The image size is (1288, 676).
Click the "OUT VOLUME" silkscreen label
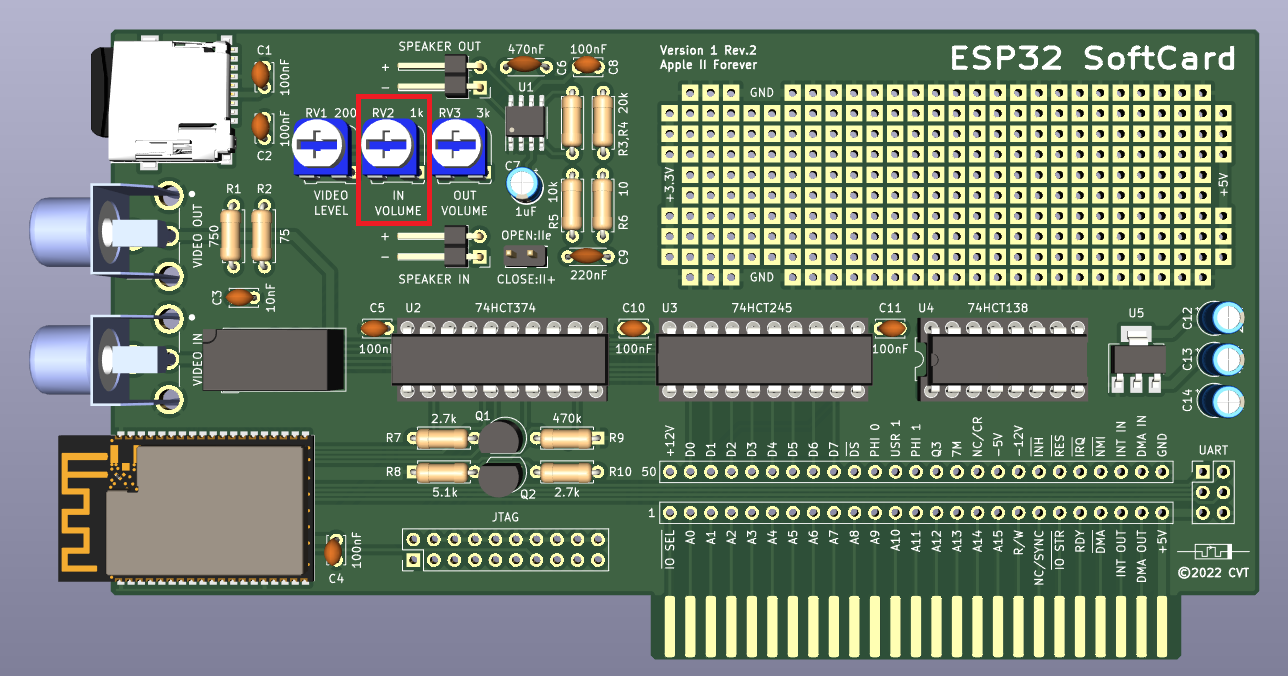(464, 203)
